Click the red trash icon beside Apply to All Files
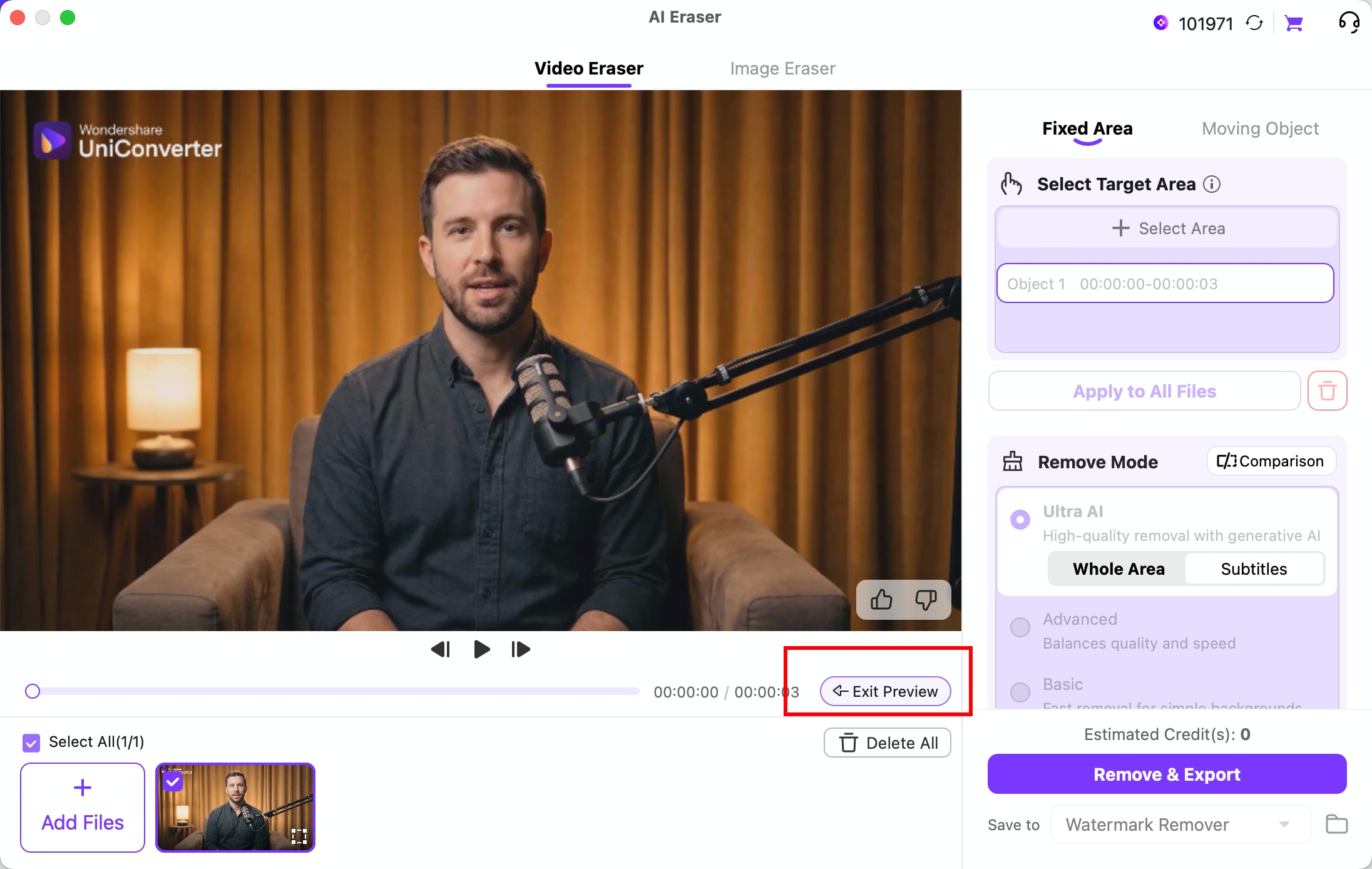The height and width of the screenshot is (869, 1372). pos(1327,391)
